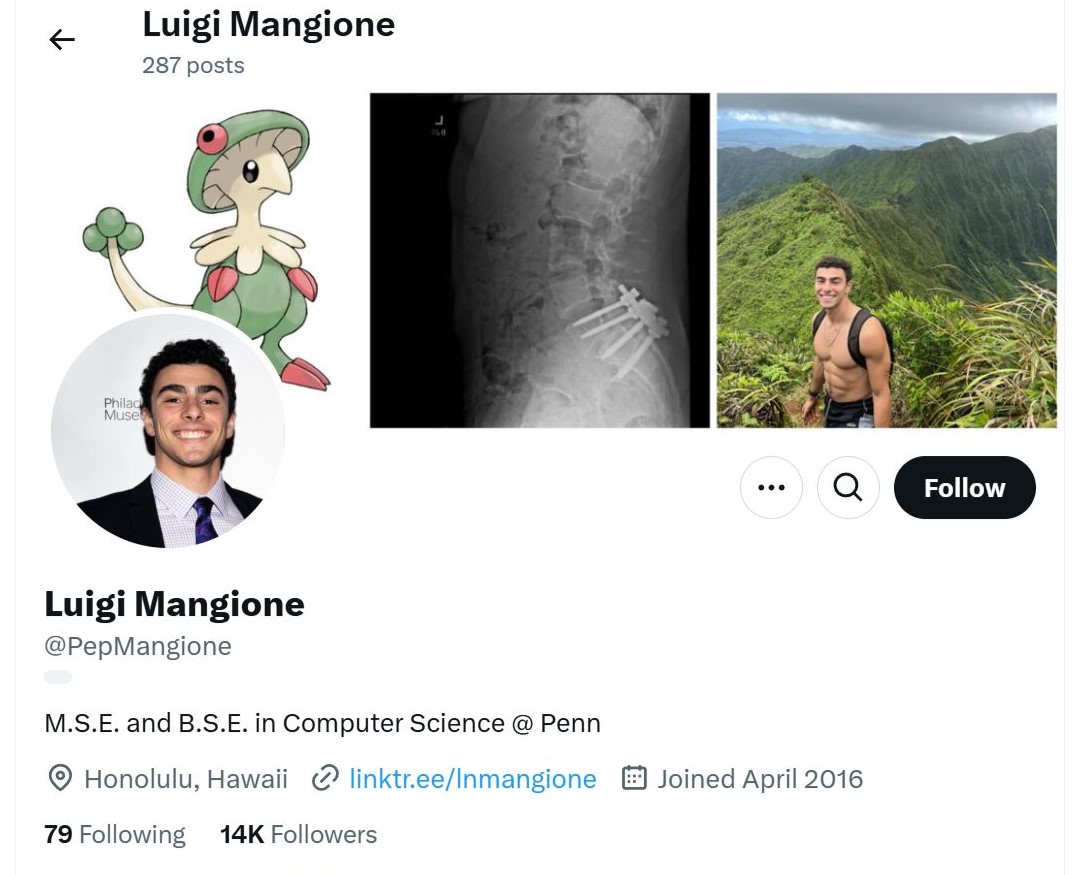The height and width of the screenshot is (875, 1073).
Task: Click the location pin icon
Action: coord(59,779)
